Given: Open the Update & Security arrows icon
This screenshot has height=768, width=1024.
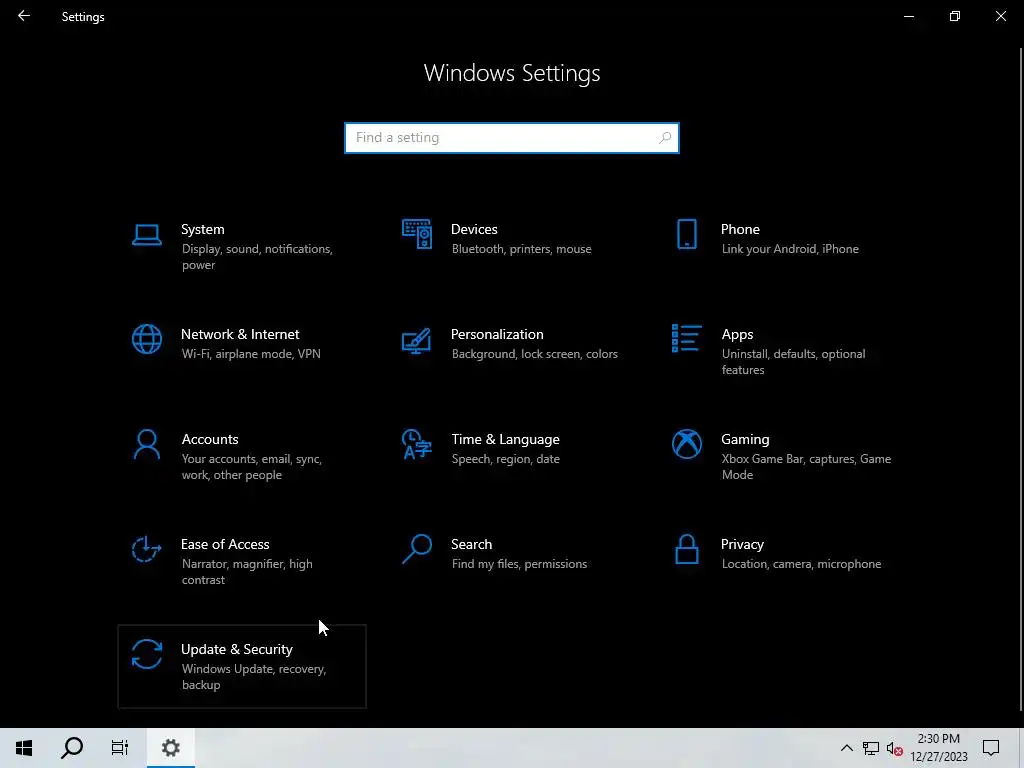Looking at the screenshot, I should coord(146,654).
